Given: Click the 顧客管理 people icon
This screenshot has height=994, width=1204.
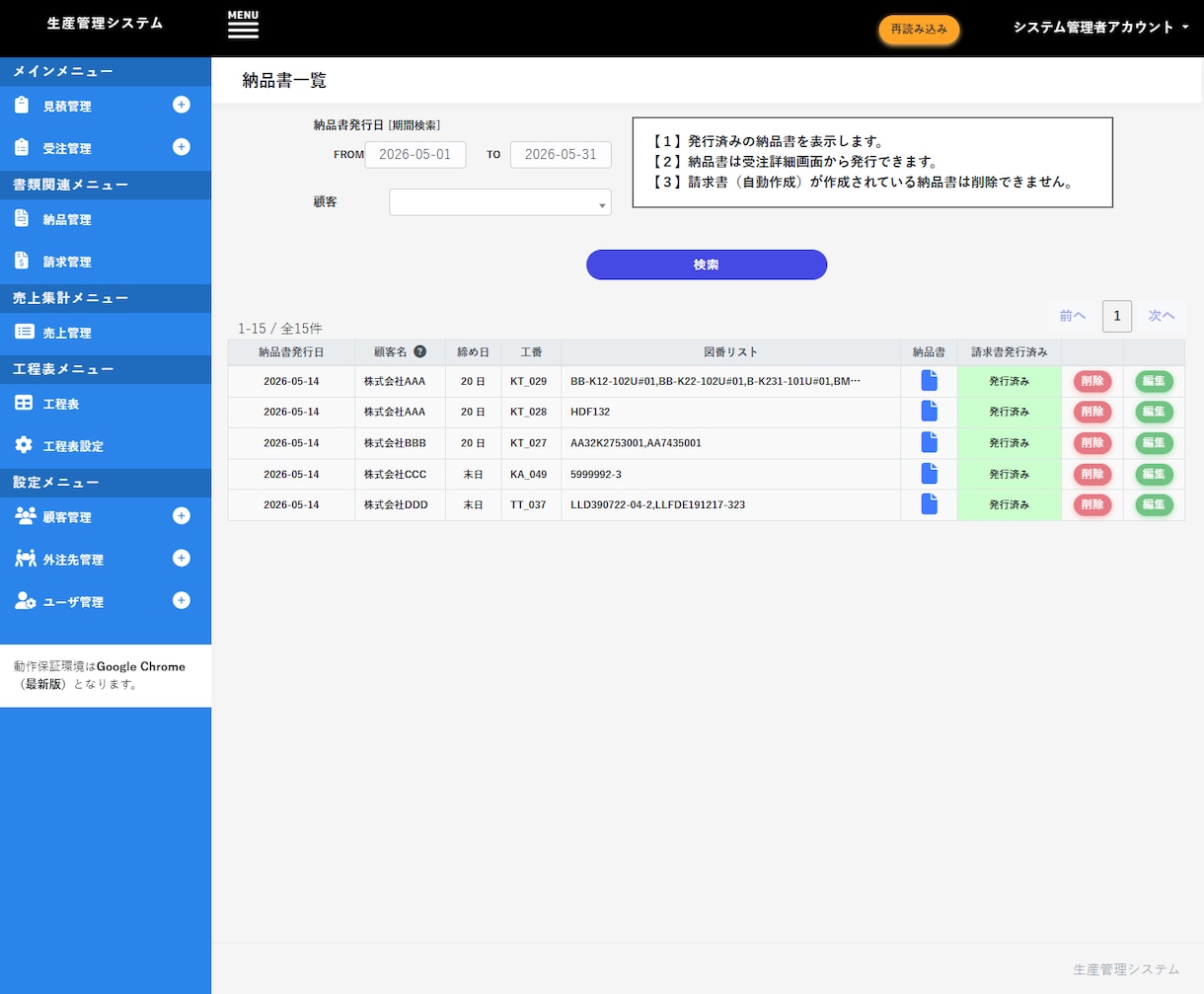Looking at the screenshot, I should coord(26,516).
